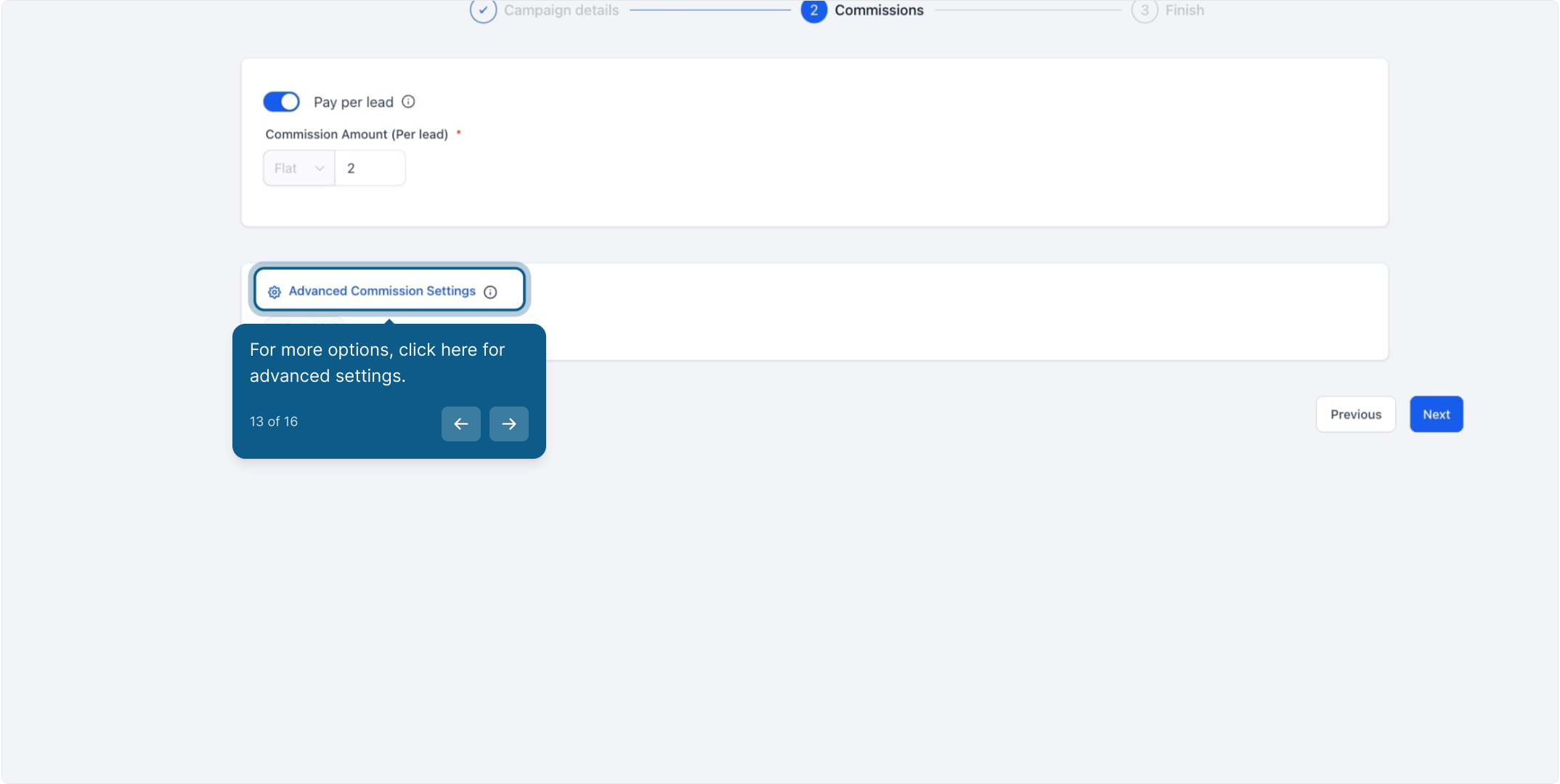Toggle the Pay per lead switch
Image resolution: width=1560 pixels, height=784 pixels.
point(281,102)
